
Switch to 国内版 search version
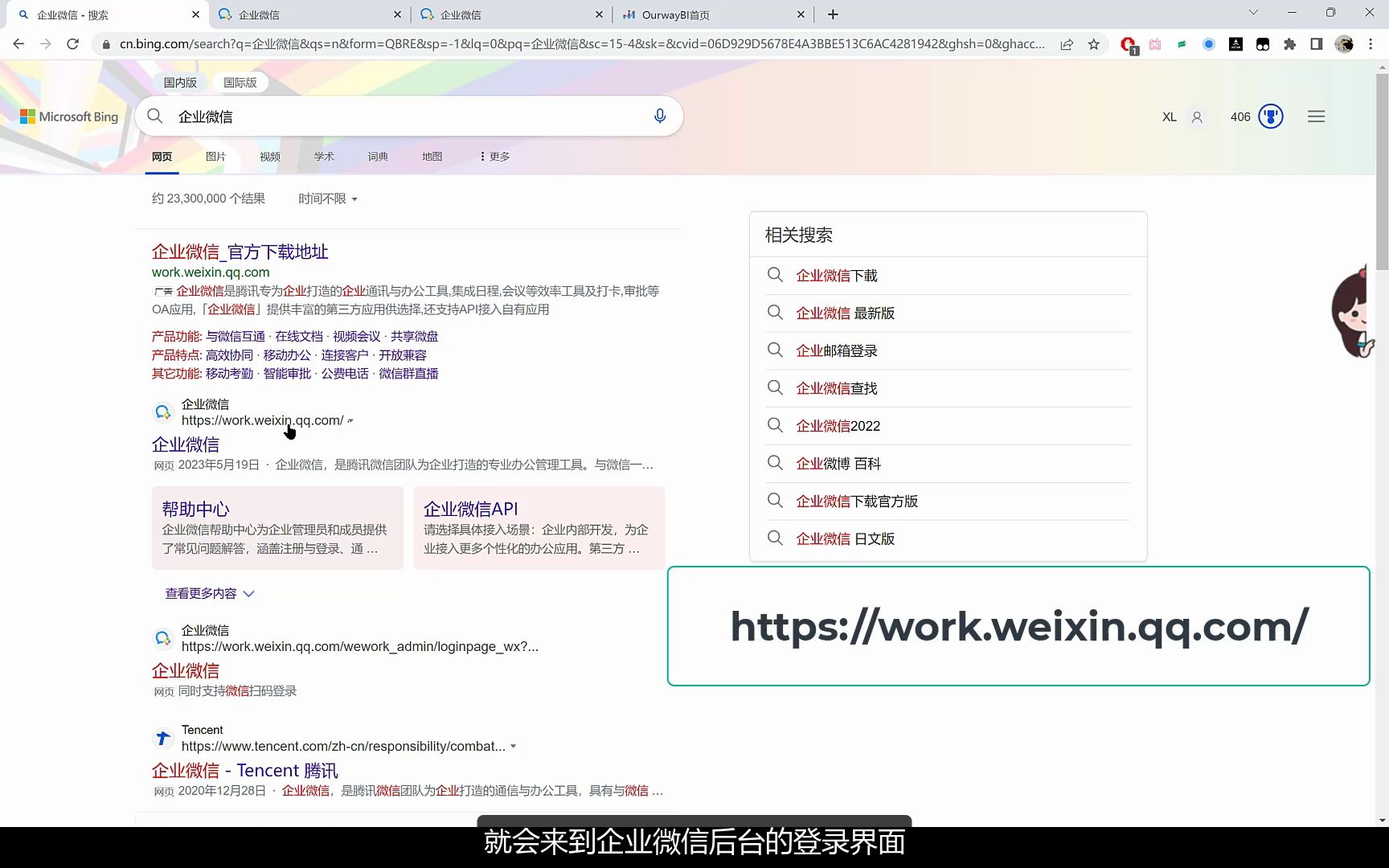(x=181, y=82)
